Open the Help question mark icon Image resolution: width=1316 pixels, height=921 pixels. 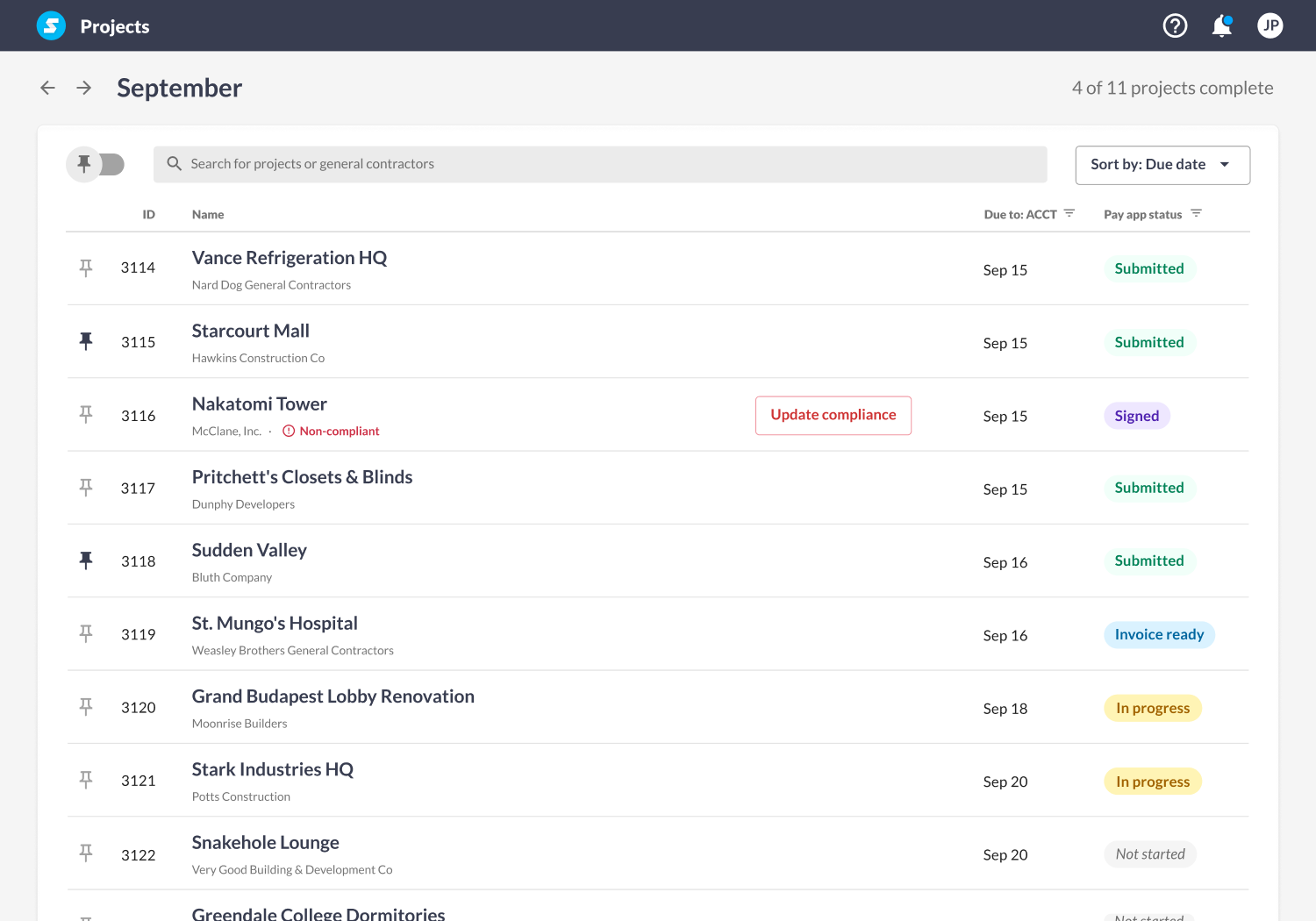(1175, 25)
